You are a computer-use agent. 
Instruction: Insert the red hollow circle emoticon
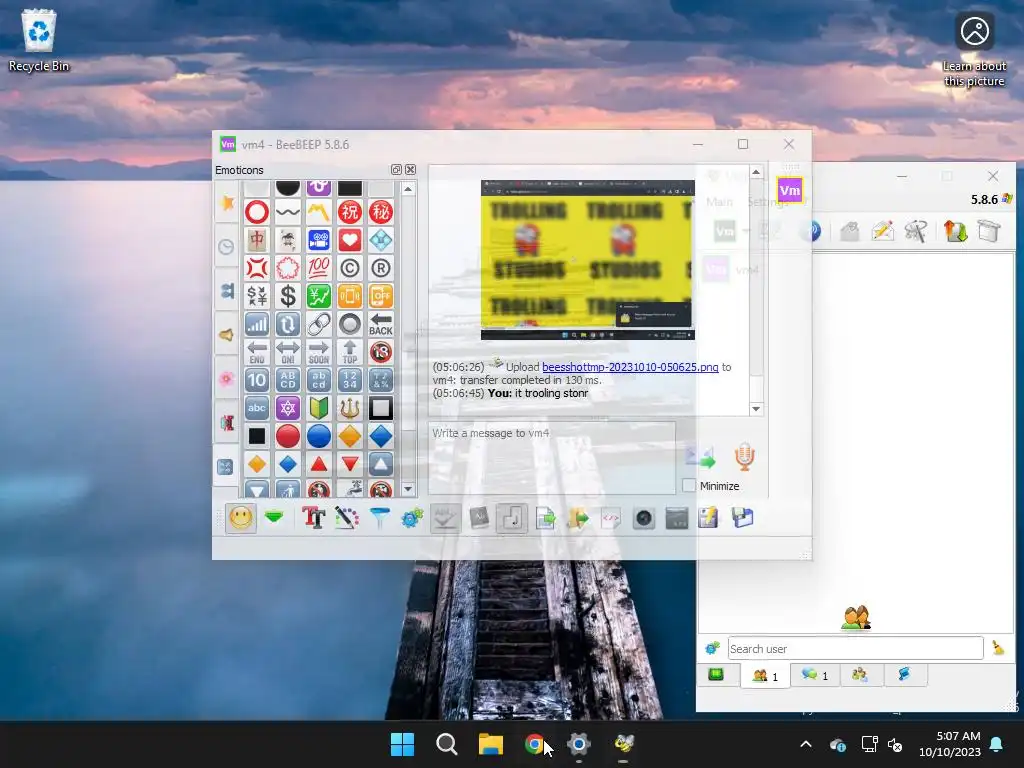click(257, 212)
